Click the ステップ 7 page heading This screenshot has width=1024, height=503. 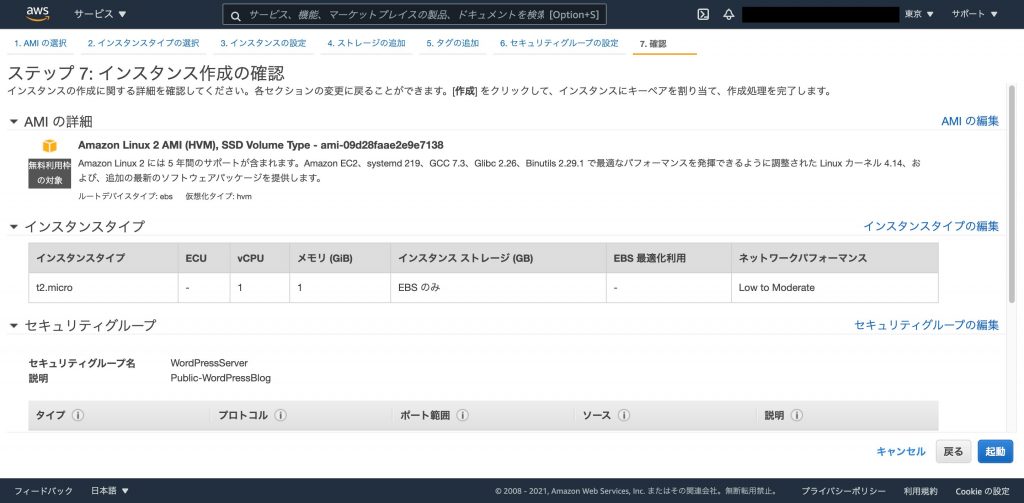(146, 73)
